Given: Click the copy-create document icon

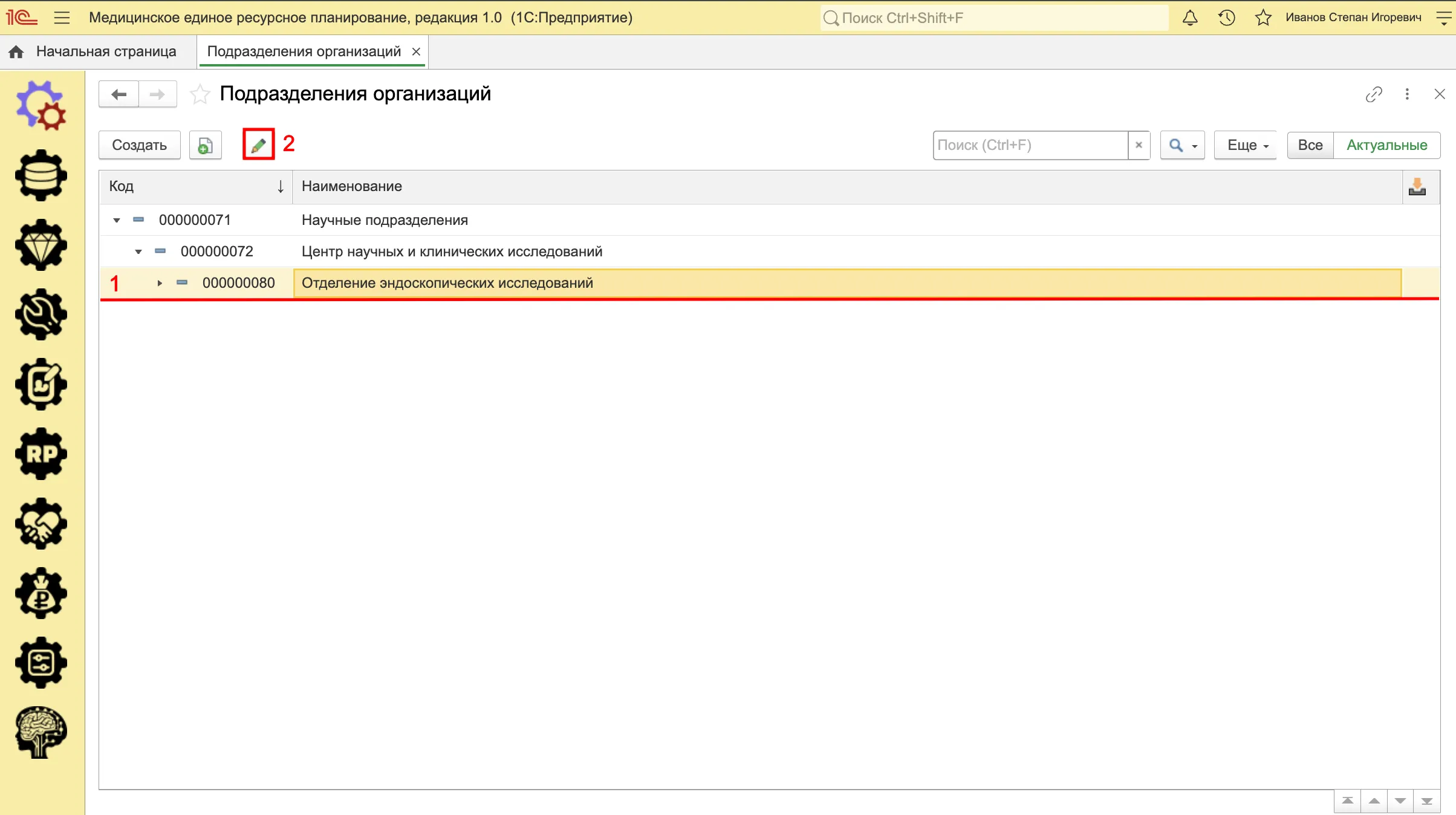Looking at the screenshot, I should pos(206,145).
